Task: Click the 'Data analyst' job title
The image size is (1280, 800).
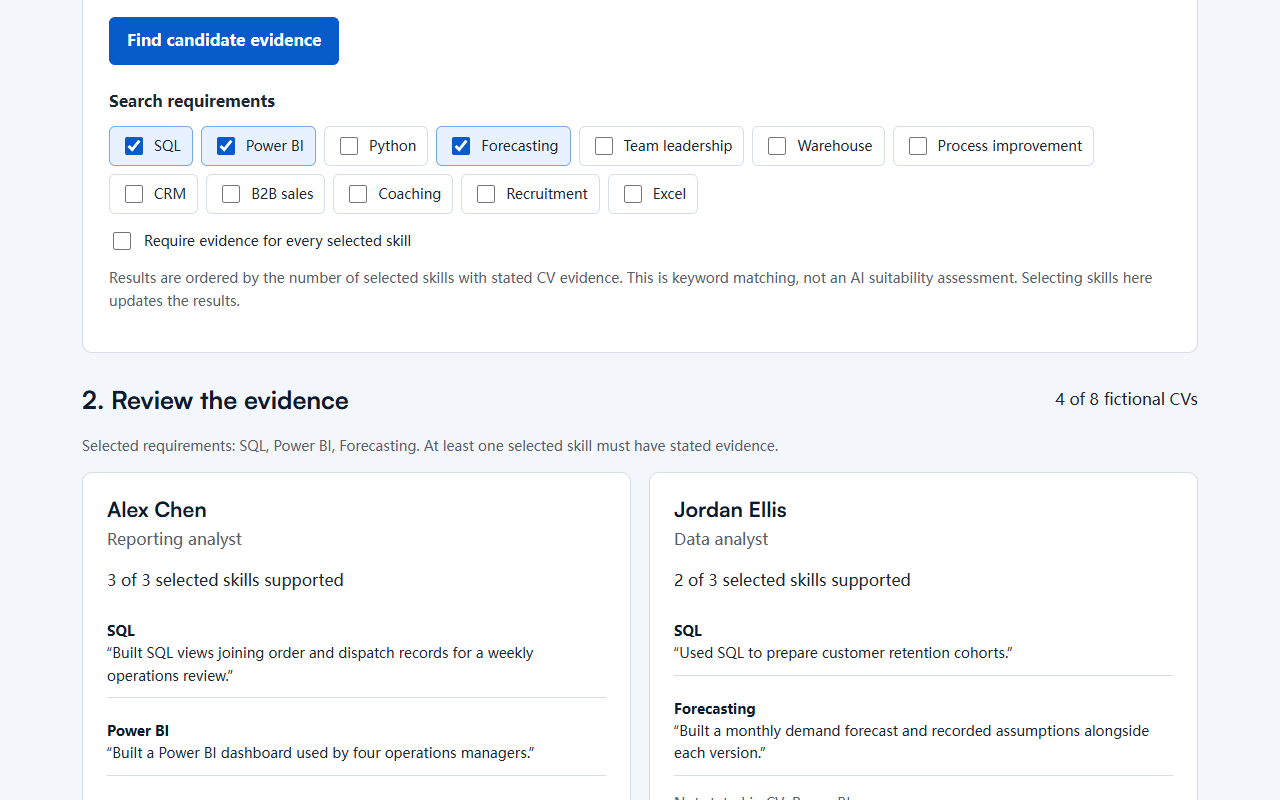Action: coord(721,539)
